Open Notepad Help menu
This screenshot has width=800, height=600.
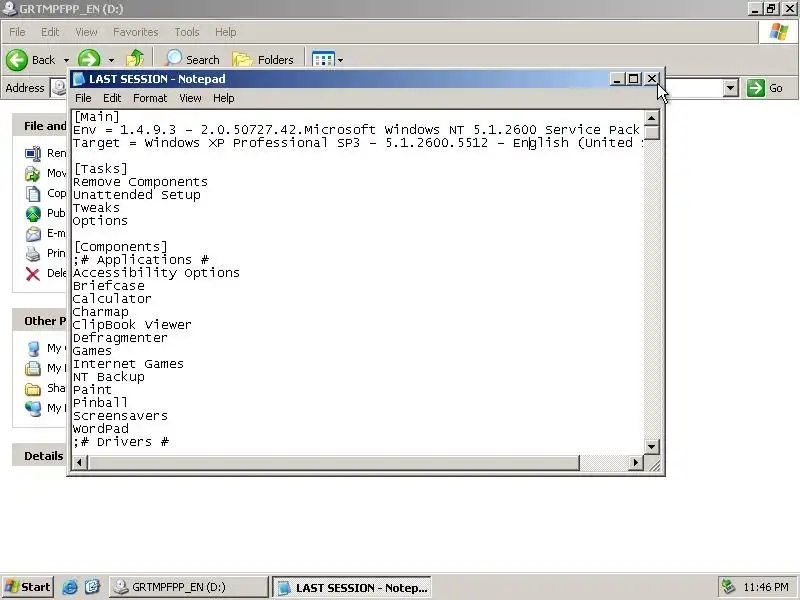coord(223,98)
